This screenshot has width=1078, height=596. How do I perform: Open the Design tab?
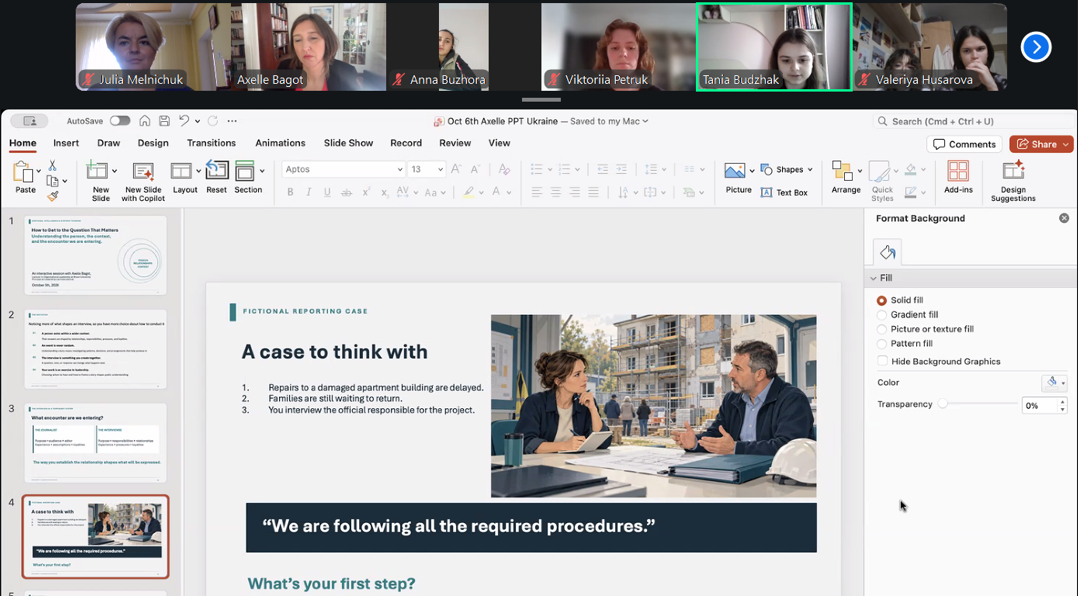point(153,143)
